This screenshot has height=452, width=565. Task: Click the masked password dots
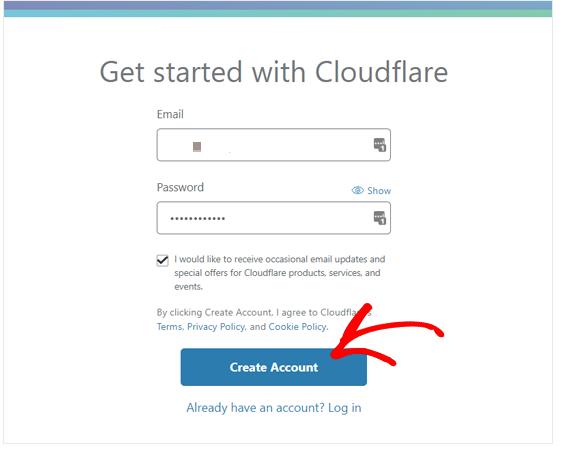click(x=197, y=218)
